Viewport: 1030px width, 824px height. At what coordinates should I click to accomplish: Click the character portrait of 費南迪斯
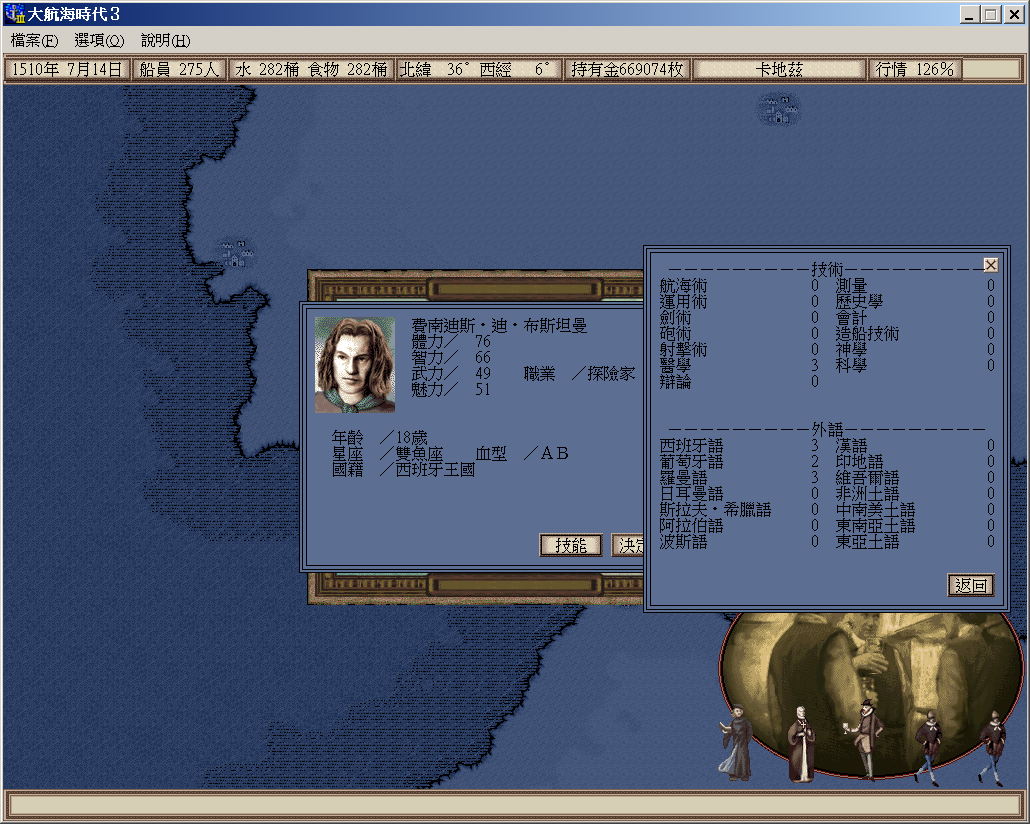(354, 365)
